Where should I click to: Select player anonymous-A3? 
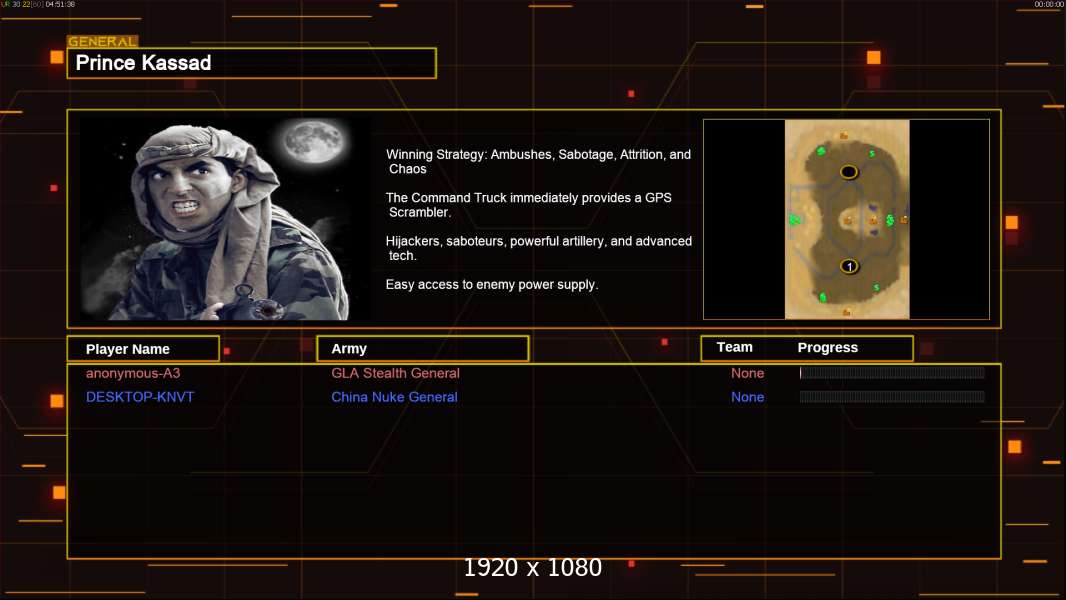[x=133, y=373]
